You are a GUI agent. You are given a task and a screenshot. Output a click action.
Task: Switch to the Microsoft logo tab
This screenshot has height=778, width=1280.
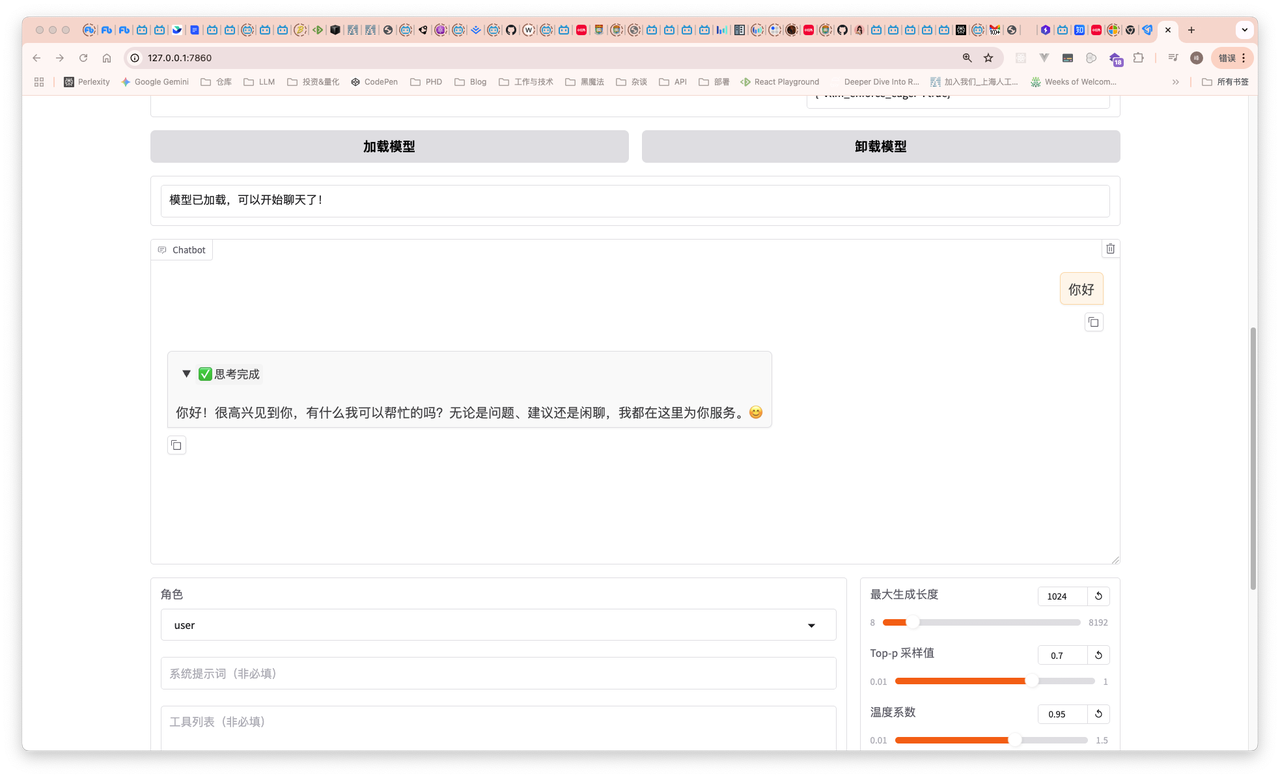pos(1113,30)
